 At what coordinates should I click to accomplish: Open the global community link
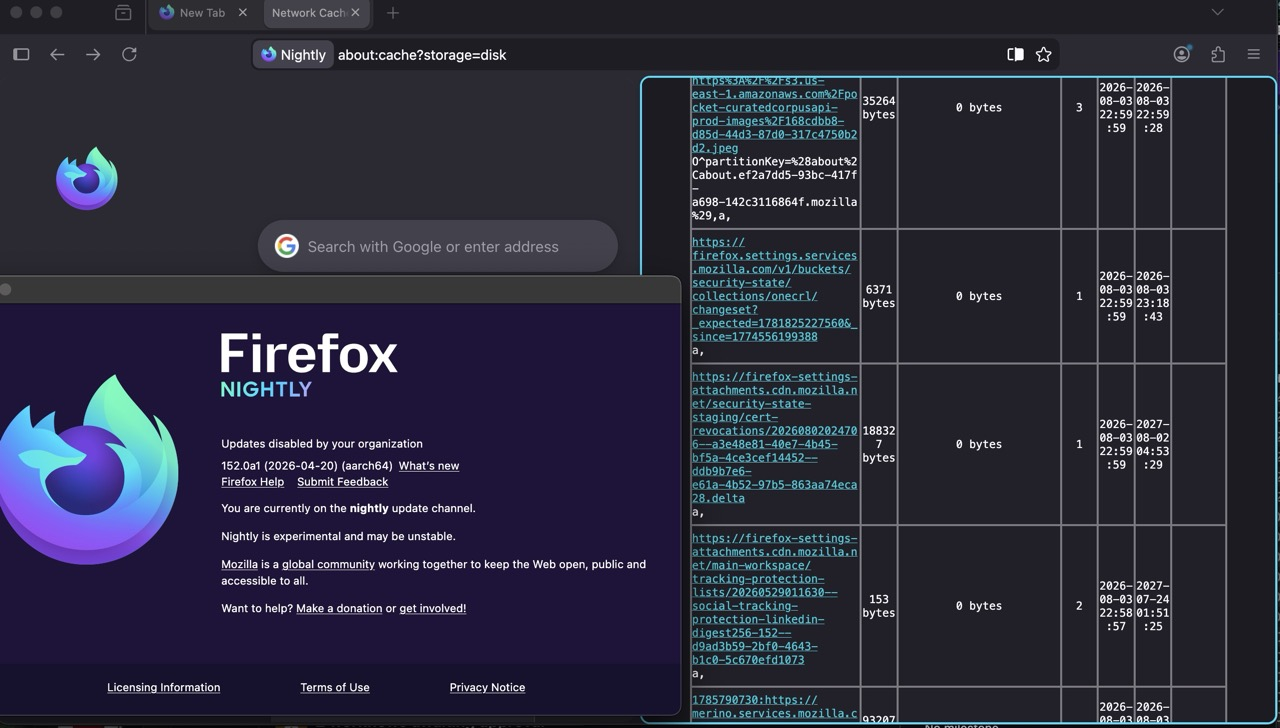pos(328,564)
